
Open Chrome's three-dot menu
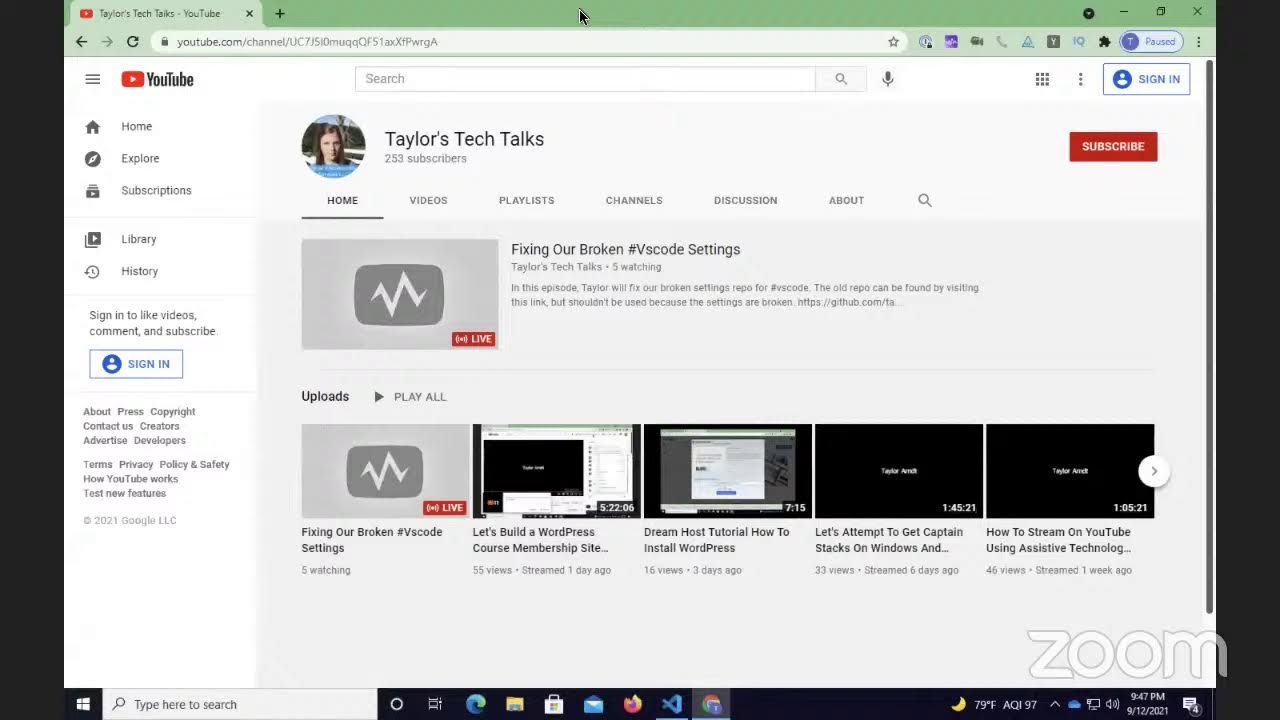coord(1198,42)
